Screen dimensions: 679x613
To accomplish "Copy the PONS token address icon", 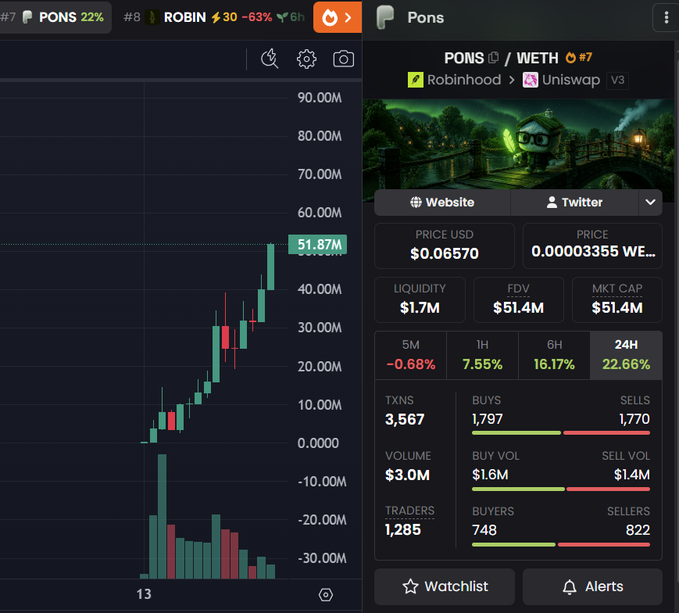I will click(x=493, y=58).
